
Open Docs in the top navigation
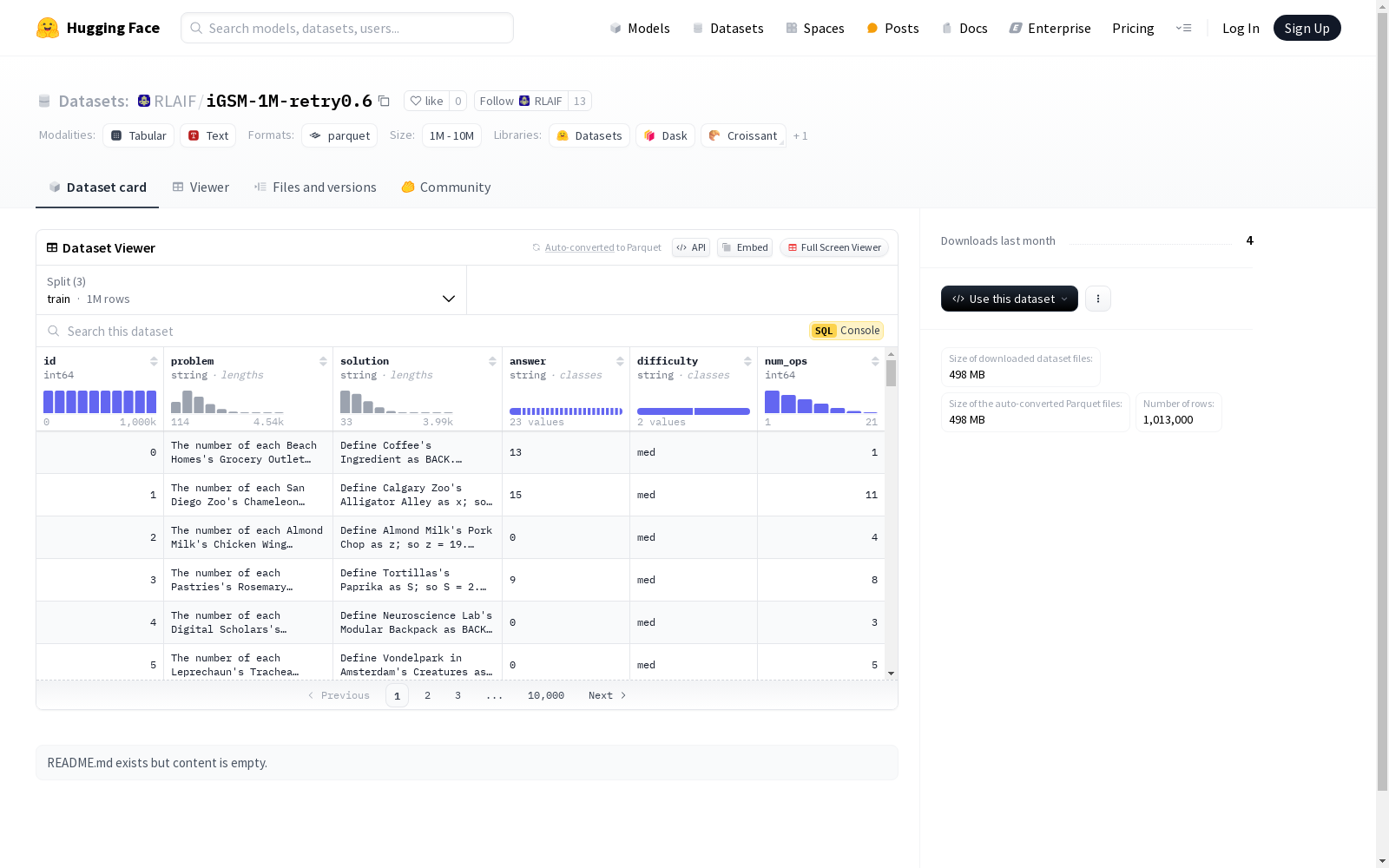[x=964, y=28]
